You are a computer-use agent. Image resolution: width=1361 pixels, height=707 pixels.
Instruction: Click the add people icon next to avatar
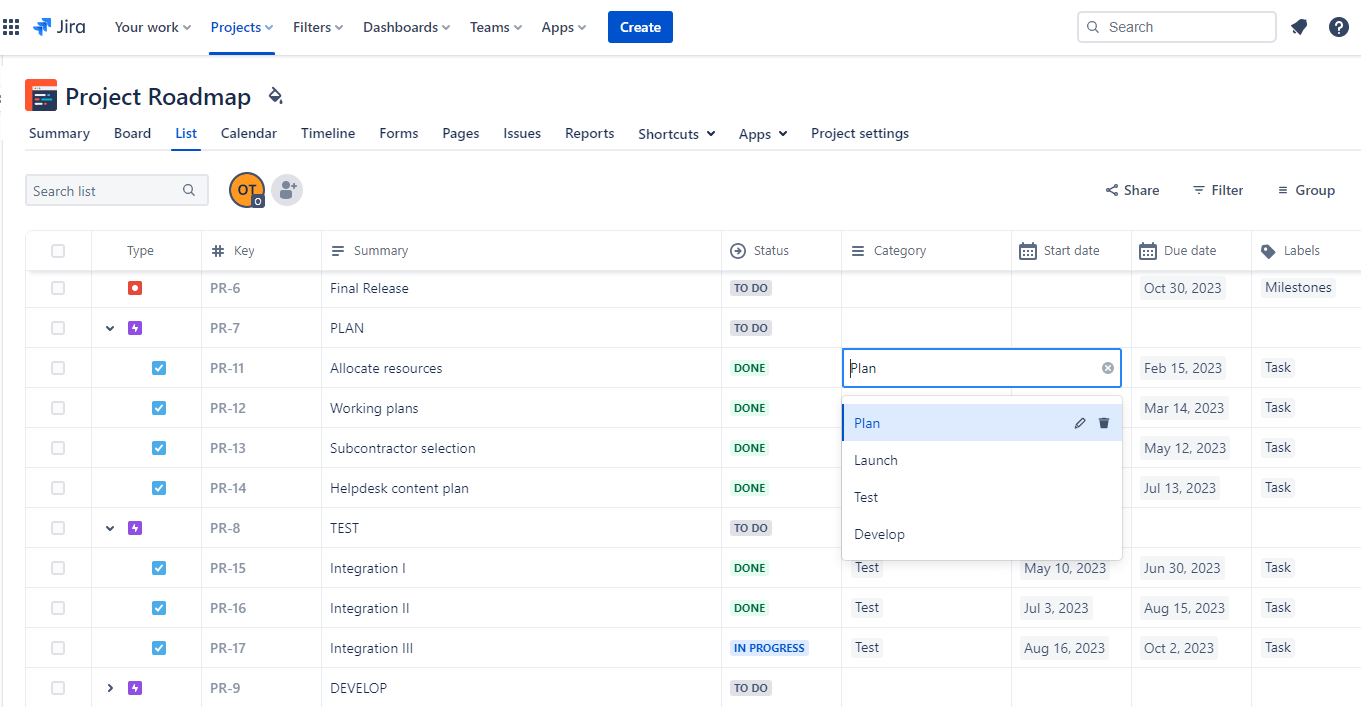click(x=287, y=189)
